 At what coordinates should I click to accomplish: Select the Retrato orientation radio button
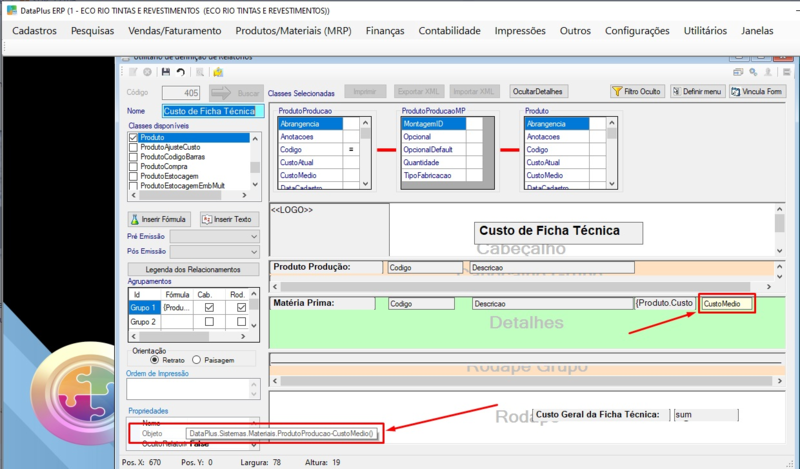pos(155,360)
